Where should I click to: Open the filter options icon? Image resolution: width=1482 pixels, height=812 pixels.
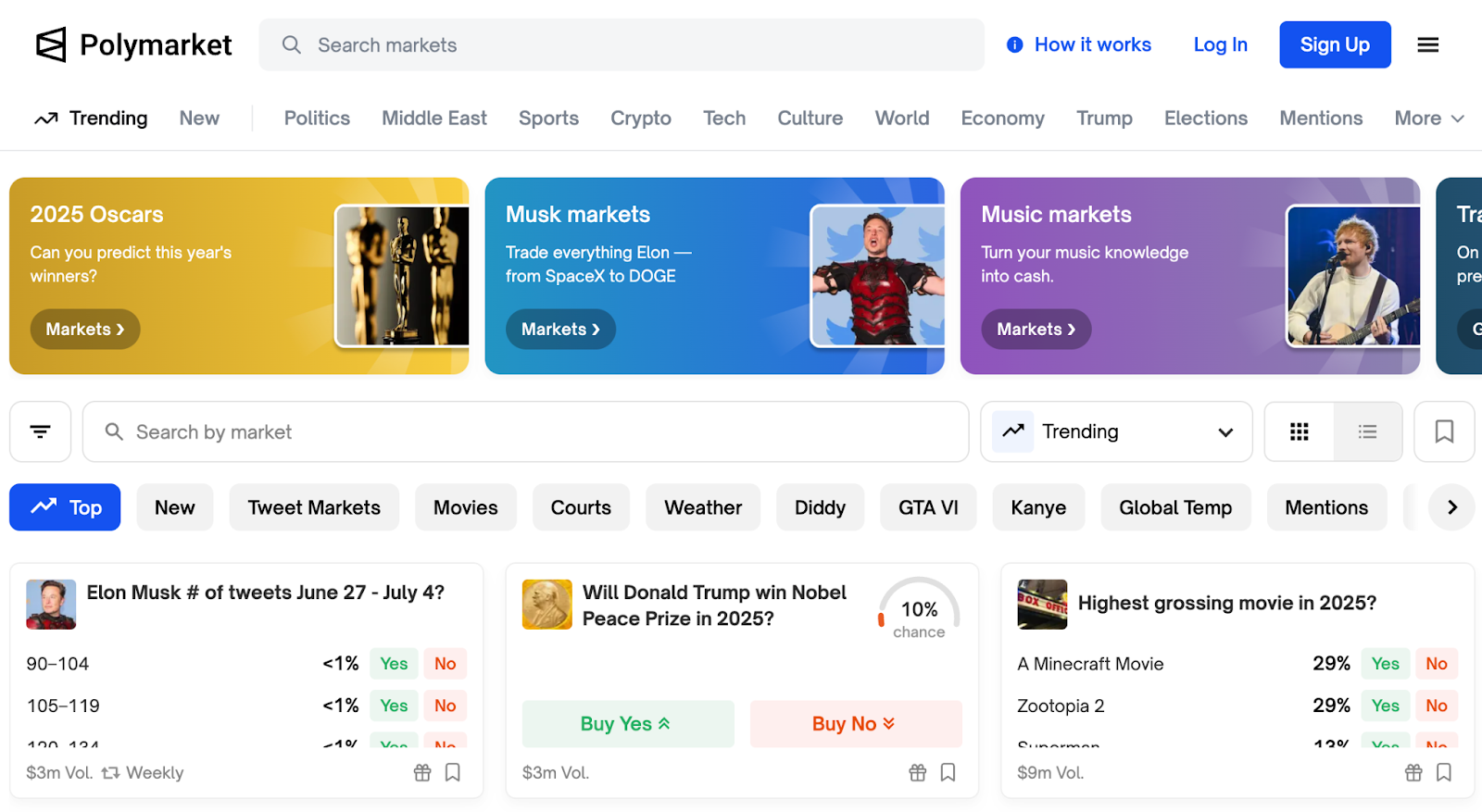pos(40,431)
